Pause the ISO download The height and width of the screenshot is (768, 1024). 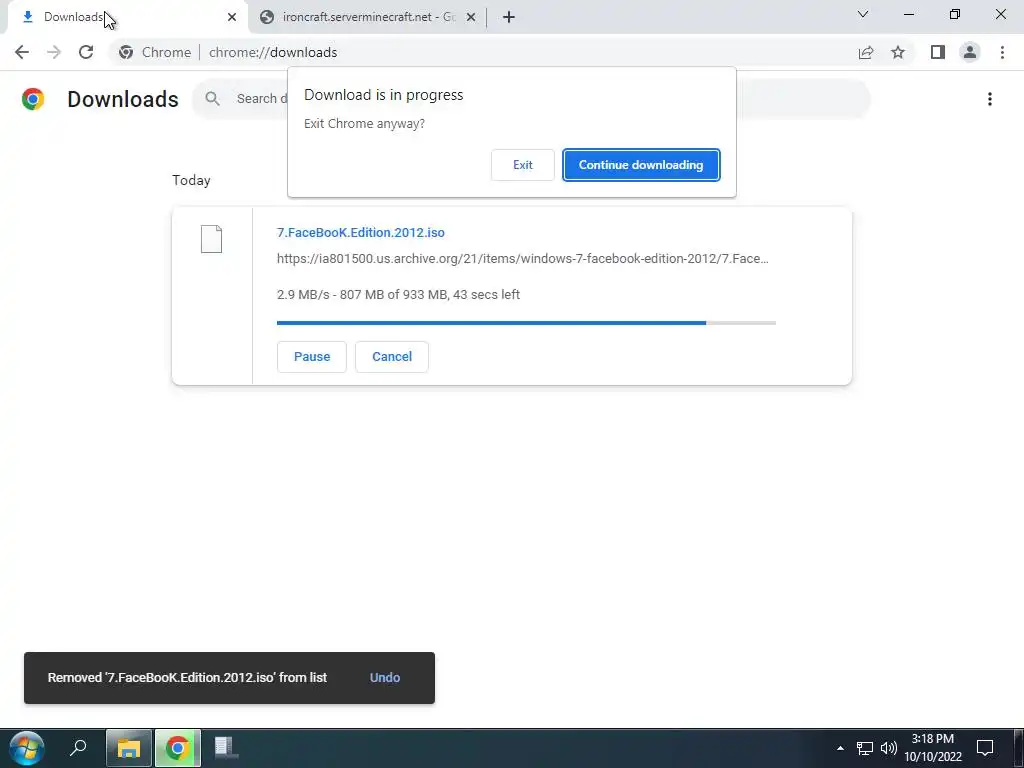point(312,357)
